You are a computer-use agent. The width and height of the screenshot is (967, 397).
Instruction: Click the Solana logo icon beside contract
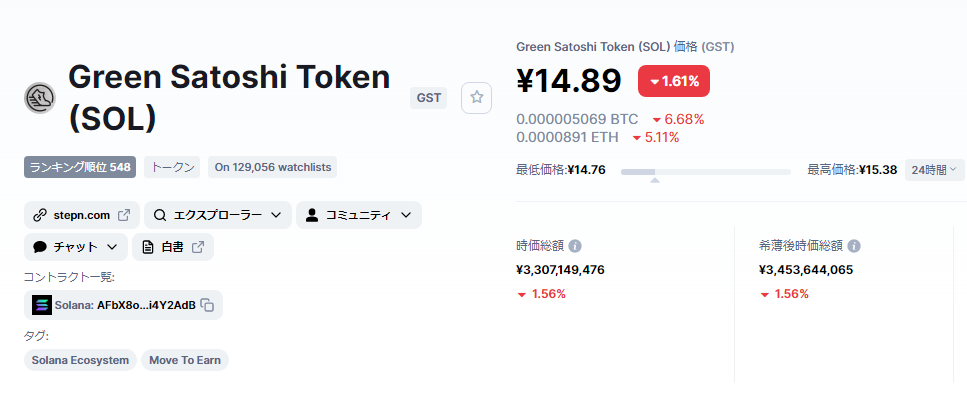[x=42, y=305]
